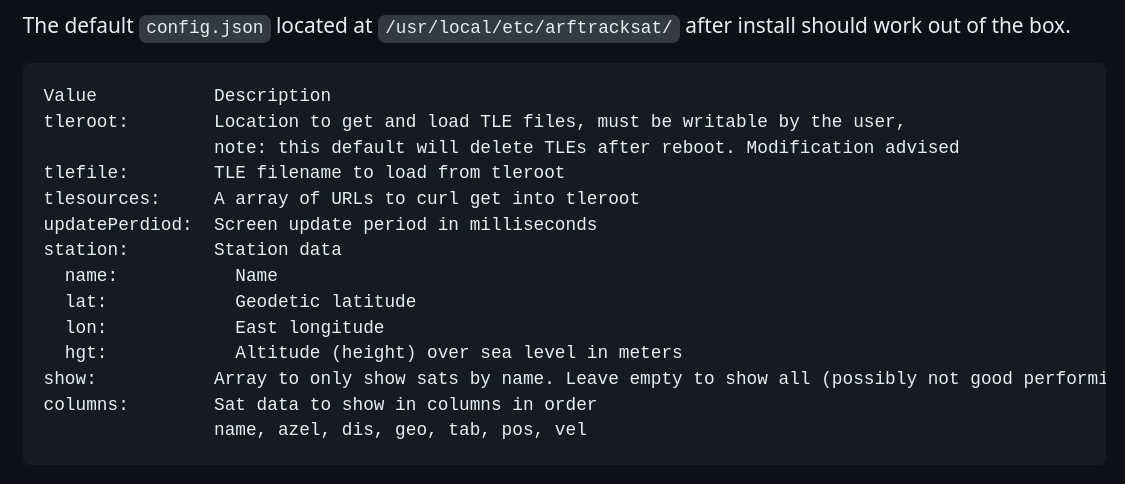Click the 'lon:' key text
This screenshot has height=484, width=1125.
click(86, 328)
